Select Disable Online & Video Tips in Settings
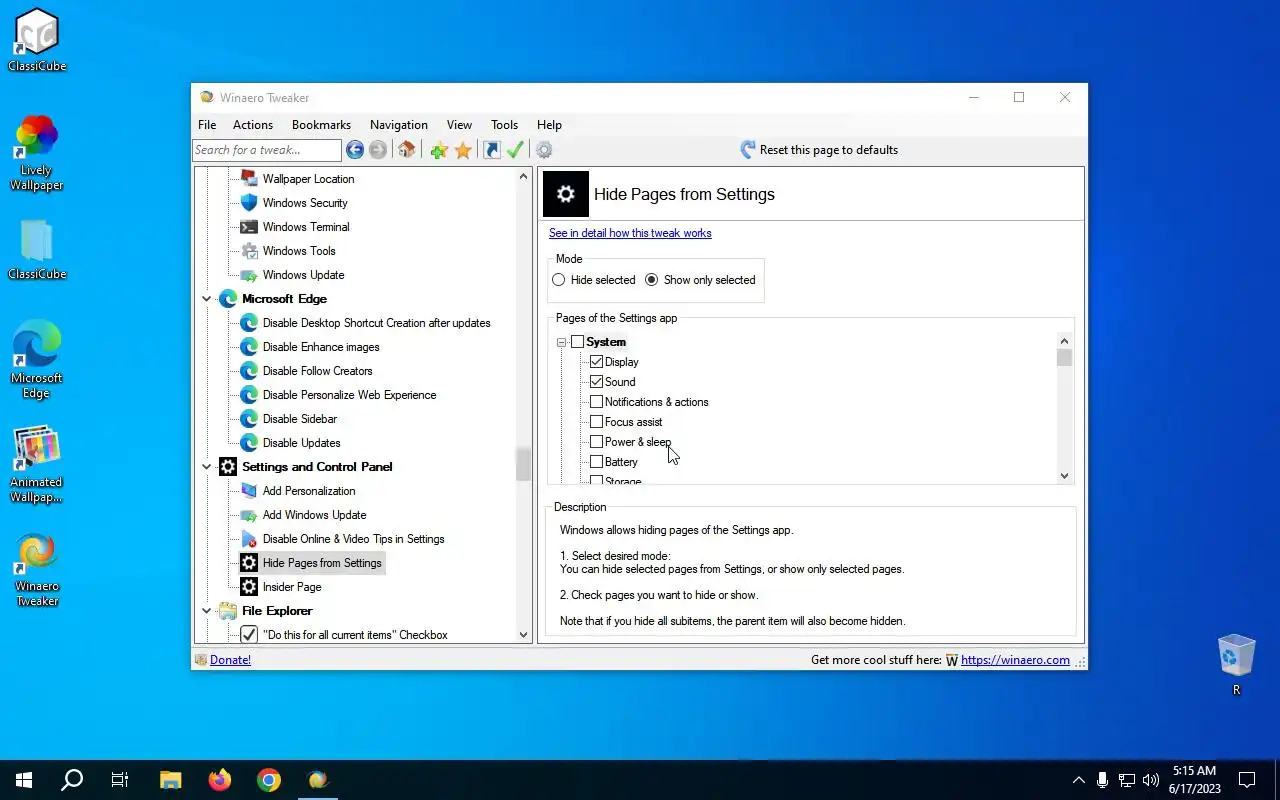 pyautogui.click(x=353, y=539)
